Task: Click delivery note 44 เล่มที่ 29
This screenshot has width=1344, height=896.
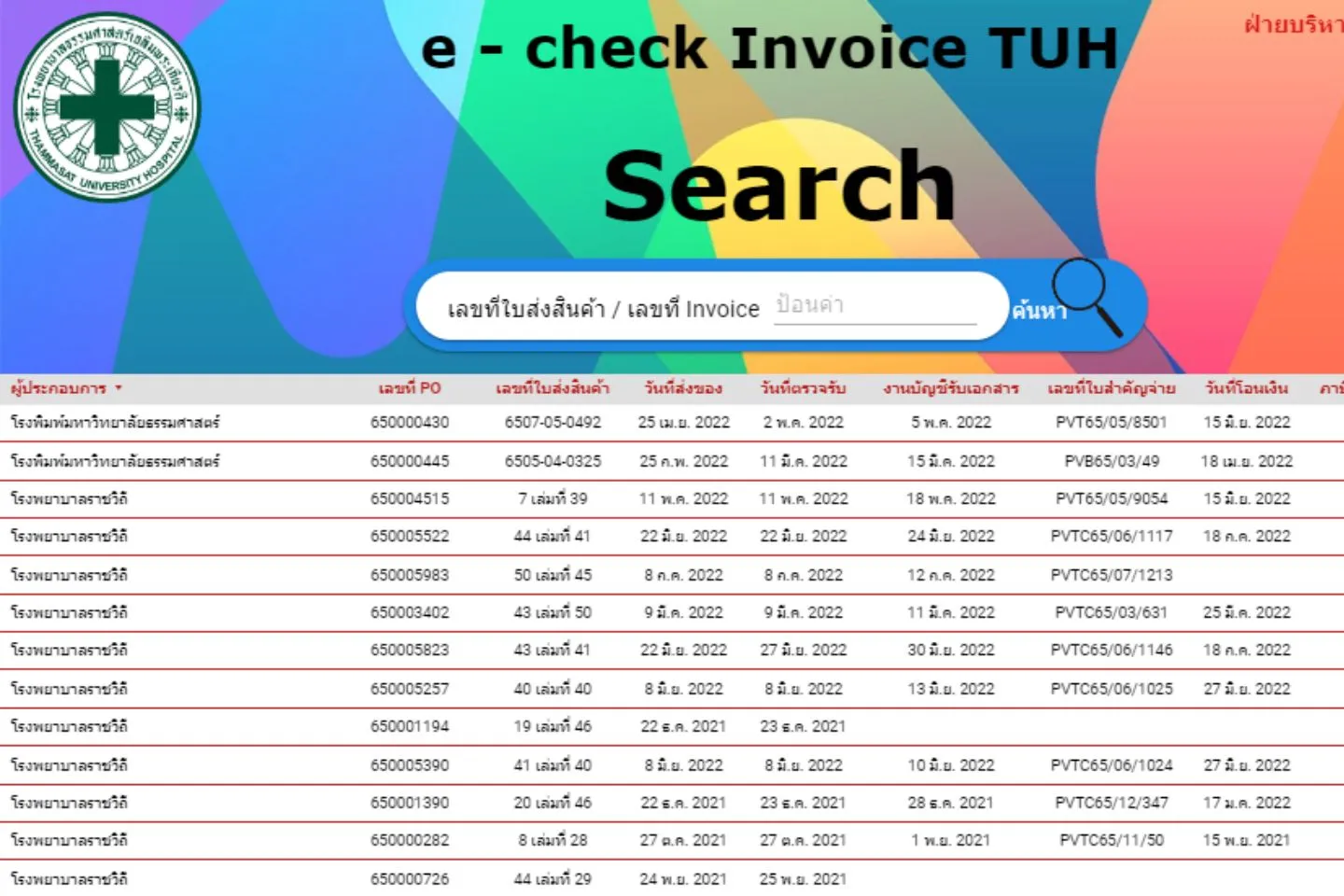Action: point(553,879)
